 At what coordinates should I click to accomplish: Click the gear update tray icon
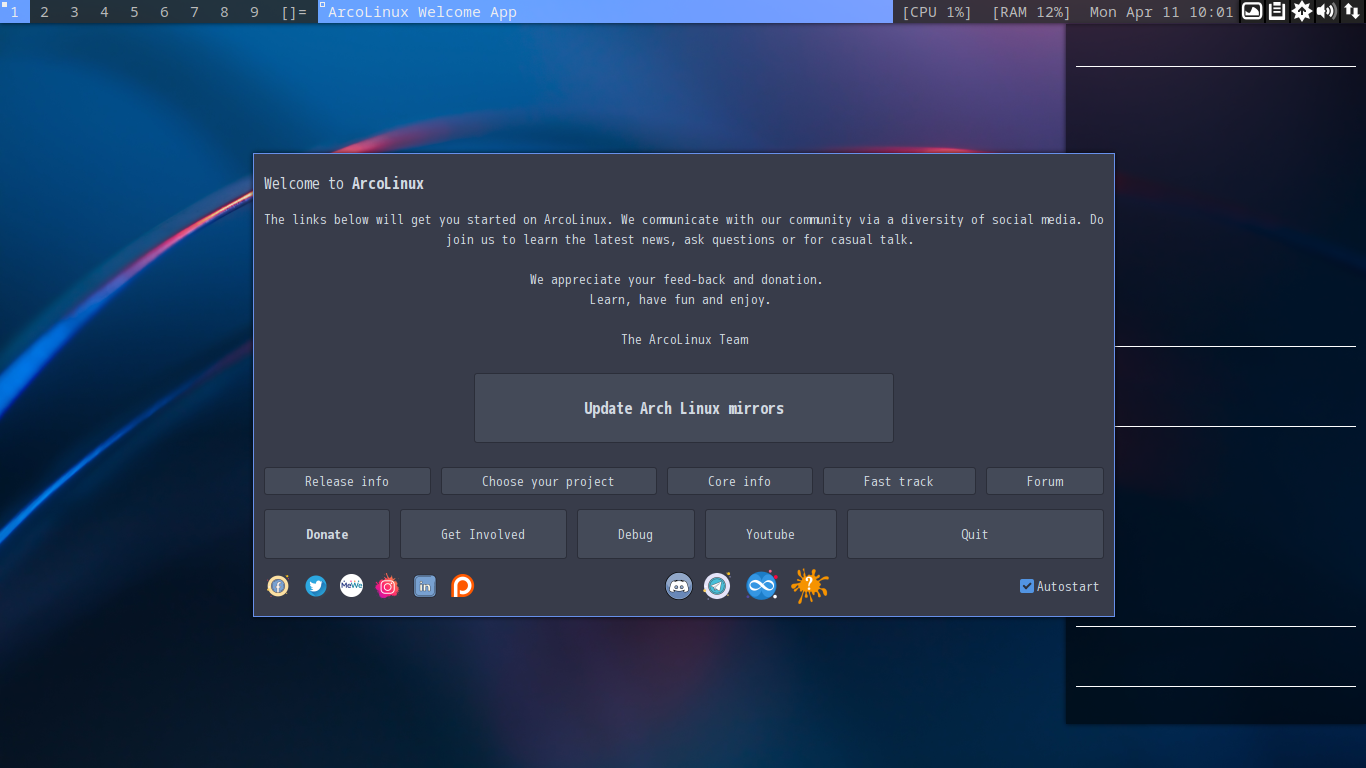1301,11
